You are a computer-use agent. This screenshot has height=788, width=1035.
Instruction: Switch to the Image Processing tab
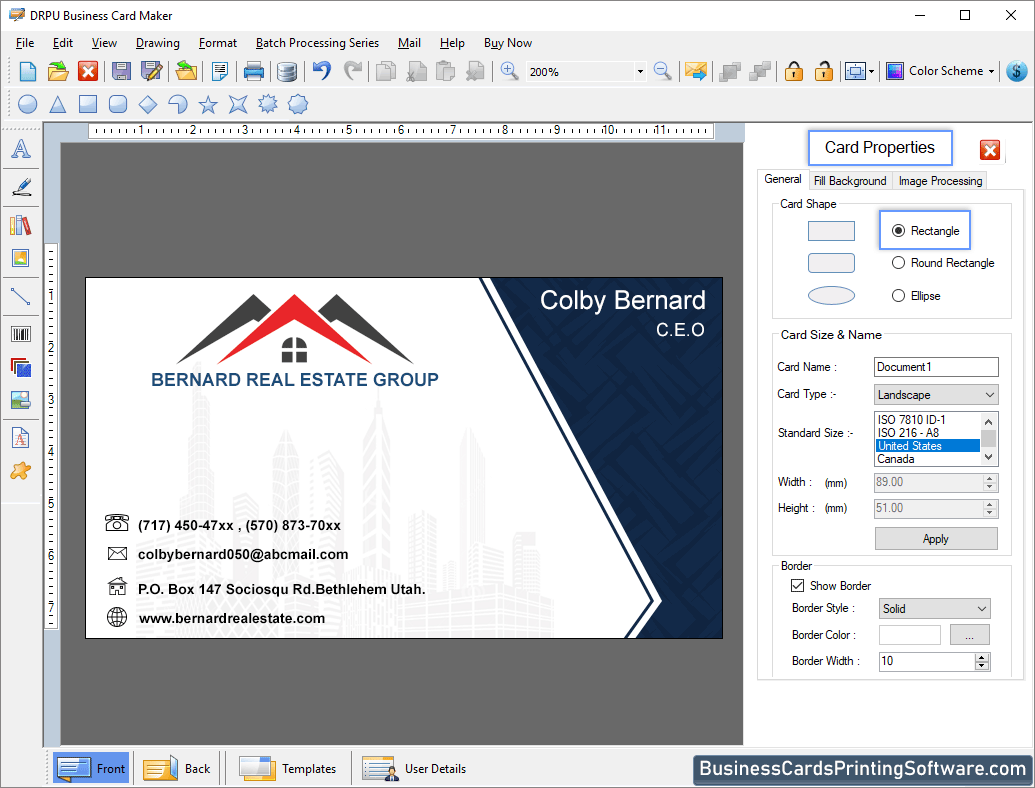[x=940, y=181]
